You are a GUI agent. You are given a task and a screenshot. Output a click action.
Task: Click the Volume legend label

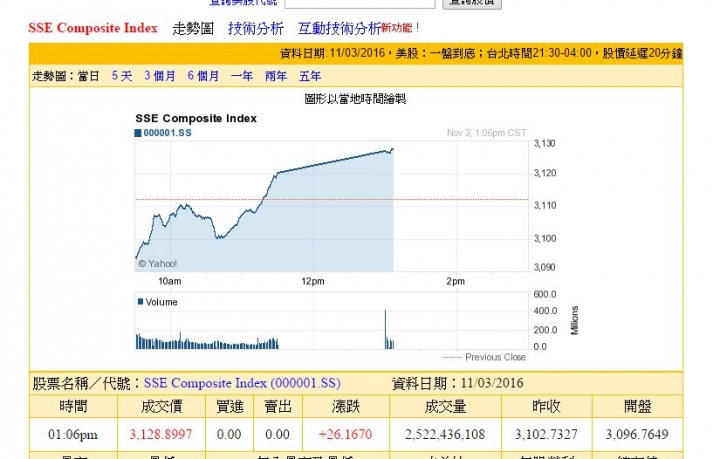[x=161, y=302]
